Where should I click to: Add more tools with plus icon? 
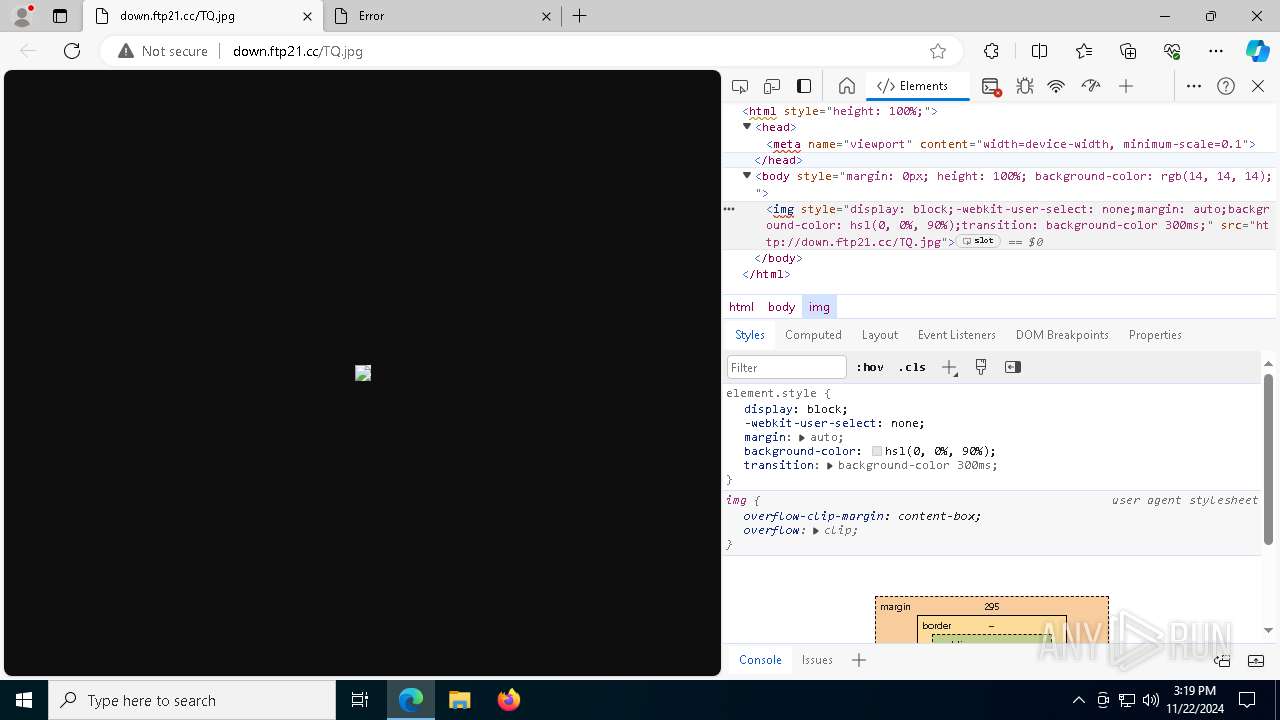(x=1126, y=86)
